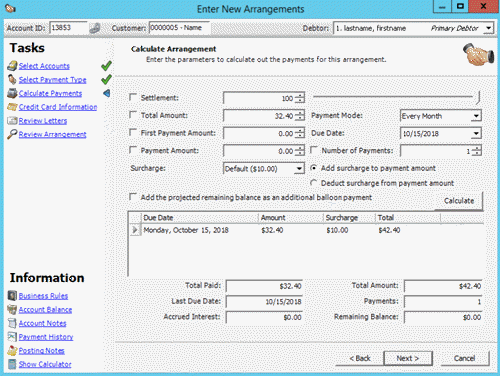View the Payment History link
This screenshot has height=376, width=500.
46,337
